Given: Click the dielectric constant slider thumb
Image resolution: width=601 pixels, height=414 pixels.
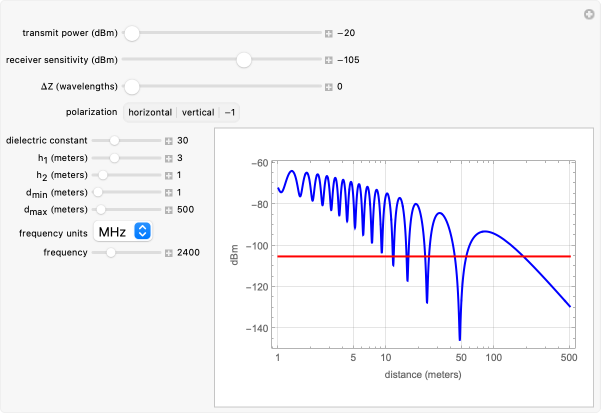Looking at the screenshot, I should coord(114,141).
